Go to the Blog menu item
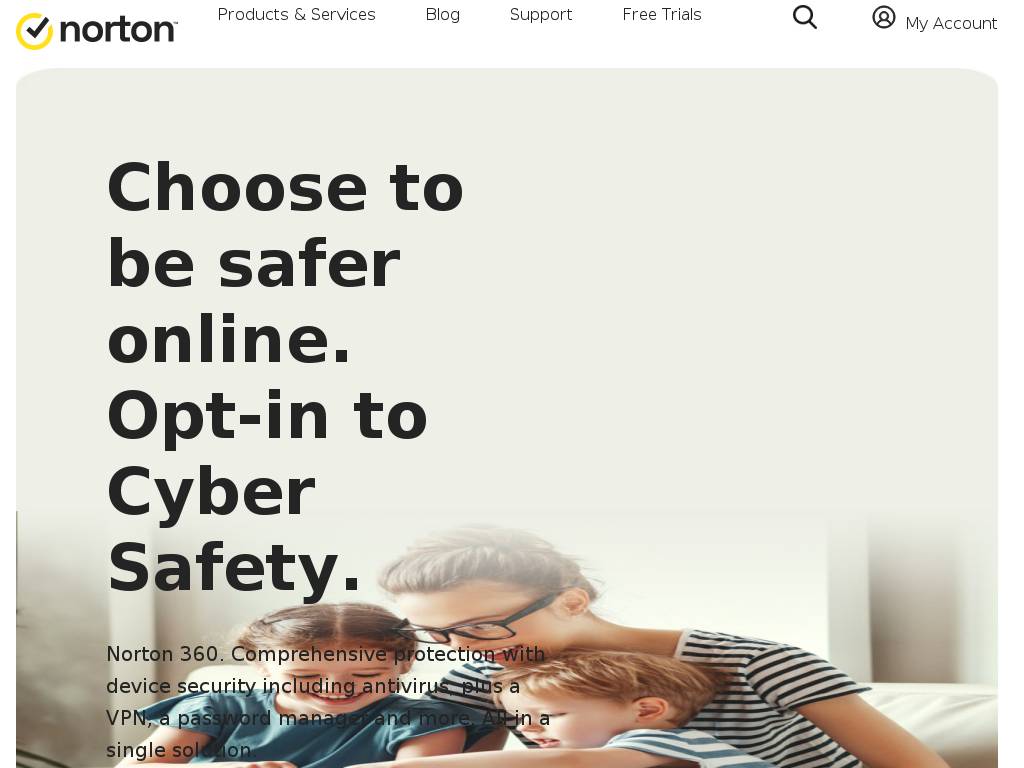The width and height of the screenshot is (1024, 768). tap(443, 14)
